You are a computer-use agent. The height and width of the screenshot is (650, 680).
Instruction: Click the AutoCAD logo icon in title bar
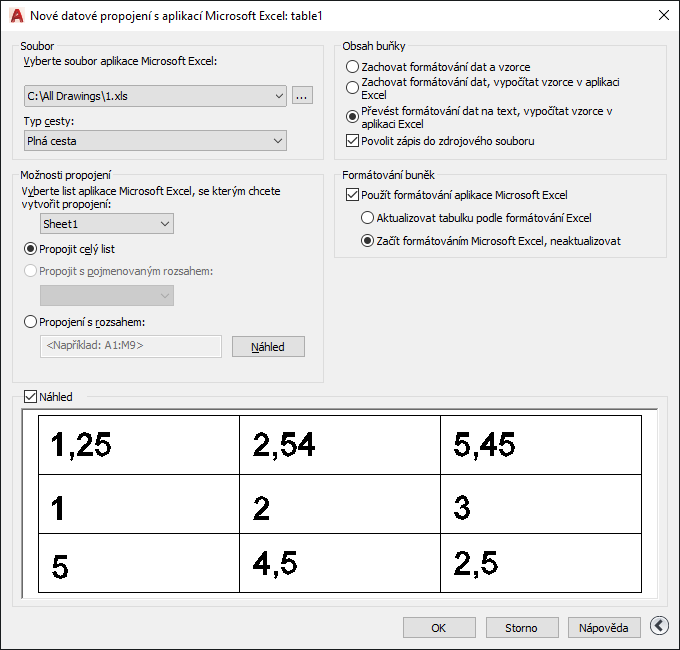click(x=16, y=16)
